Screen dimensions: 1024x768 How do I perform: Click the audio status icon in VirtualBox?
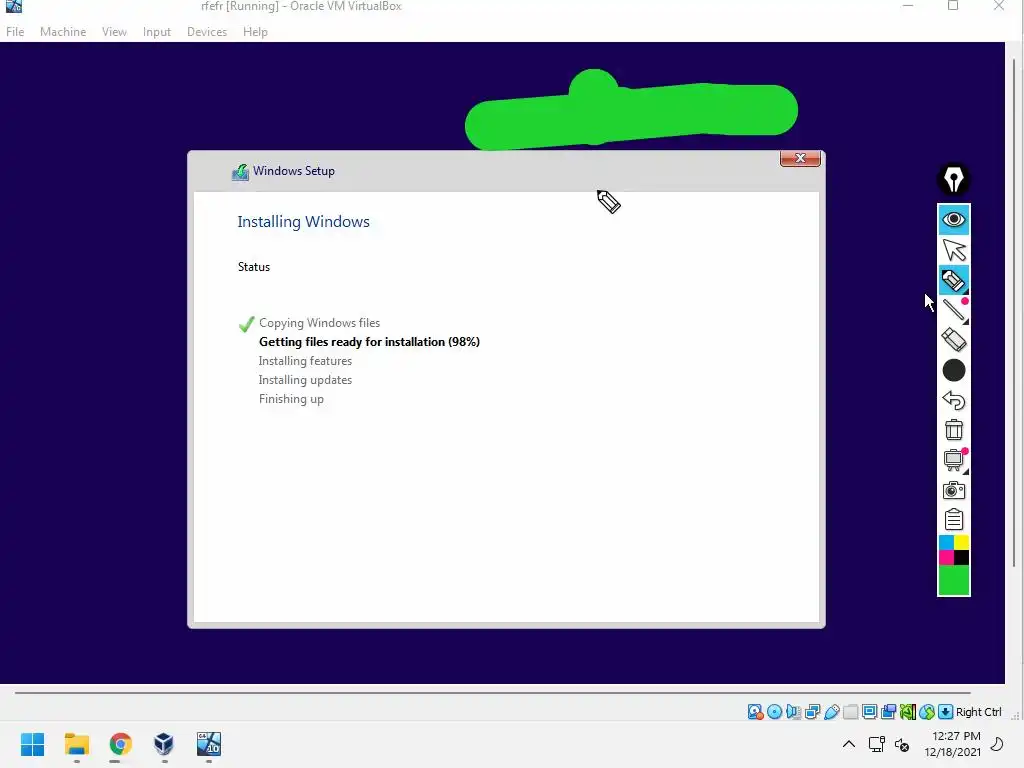click(x=793, y=712)
